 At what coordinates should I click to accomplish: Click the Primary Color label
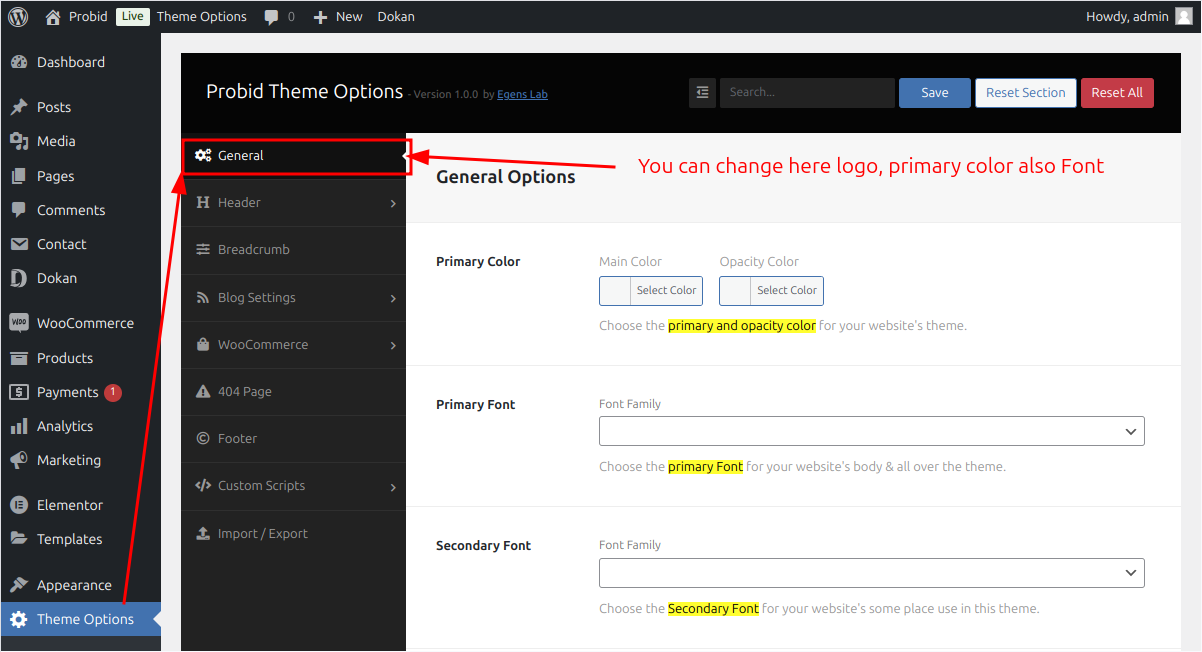(478, 262)
